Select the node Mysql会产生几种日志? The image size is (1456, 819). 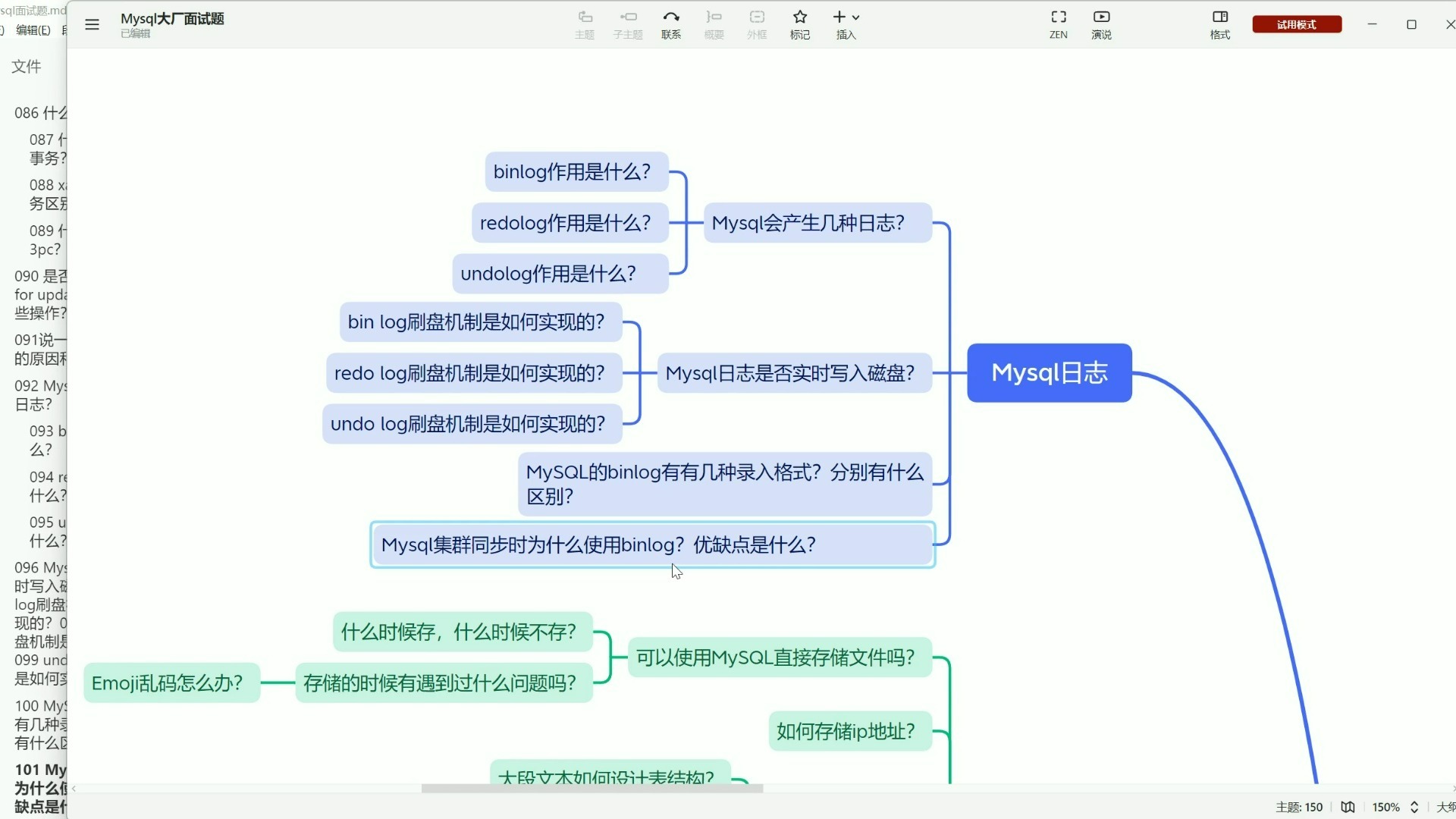click(x=817, y=223)
